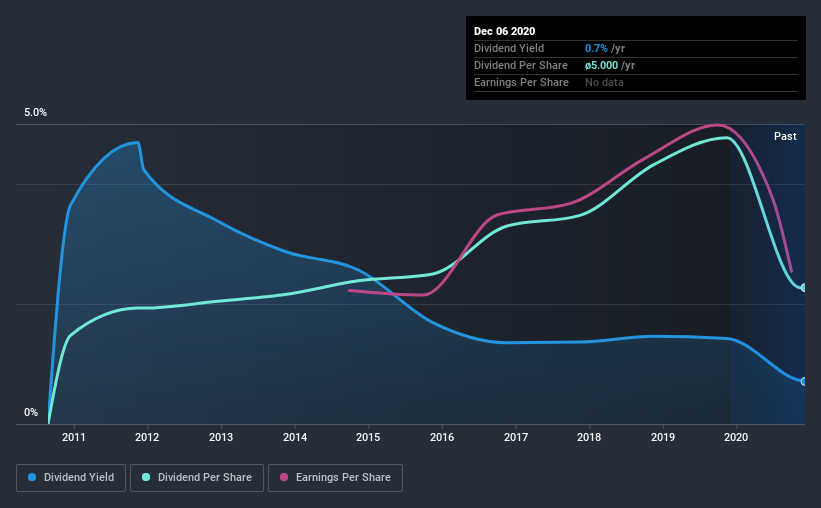Click the Dec 06 2020 tooltip date
821x508 pixels.
tap(504, 31)
